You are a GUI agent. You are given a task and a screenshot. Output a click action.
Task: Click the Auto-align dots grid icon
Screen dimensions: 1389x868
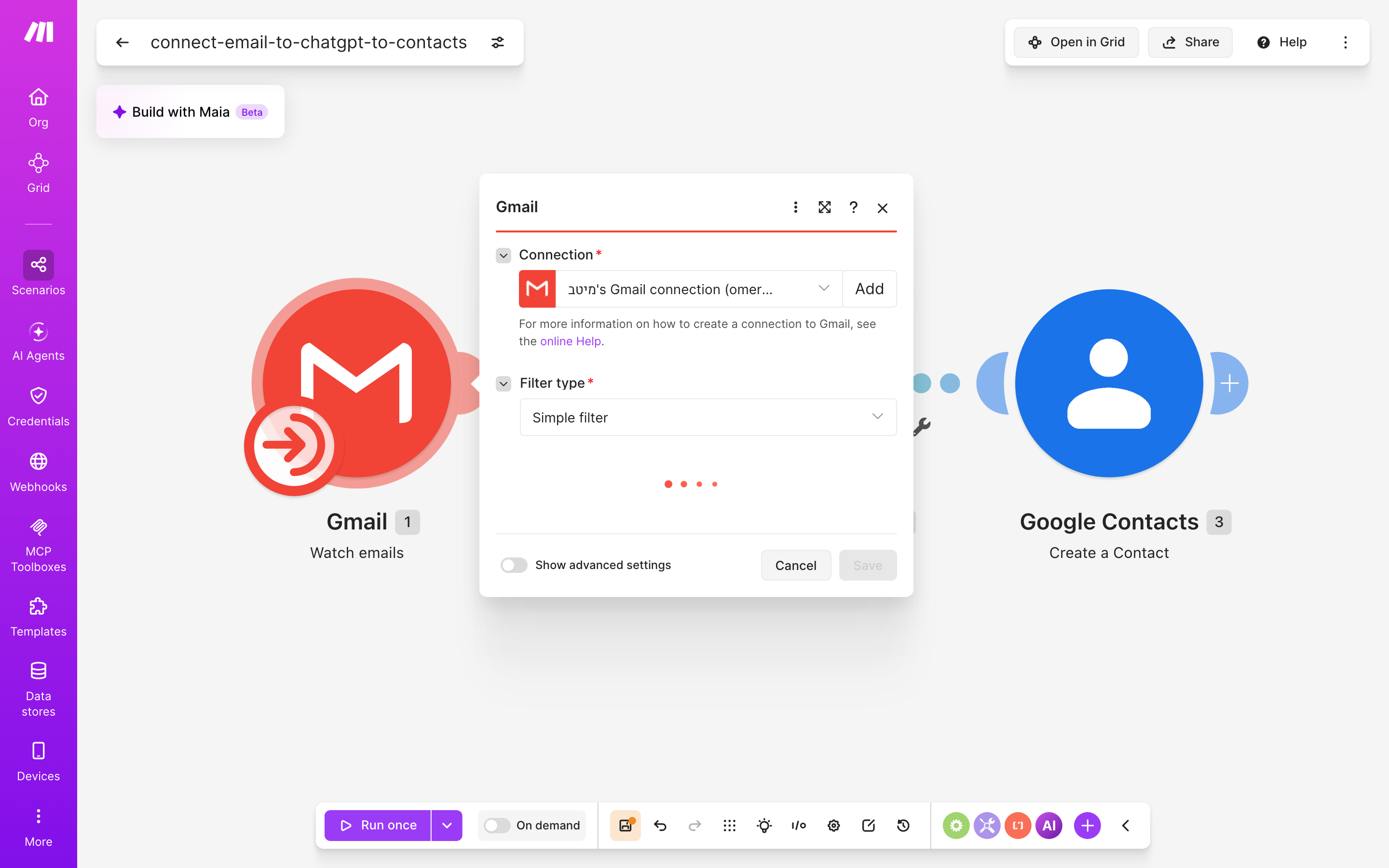coord(730,826)
